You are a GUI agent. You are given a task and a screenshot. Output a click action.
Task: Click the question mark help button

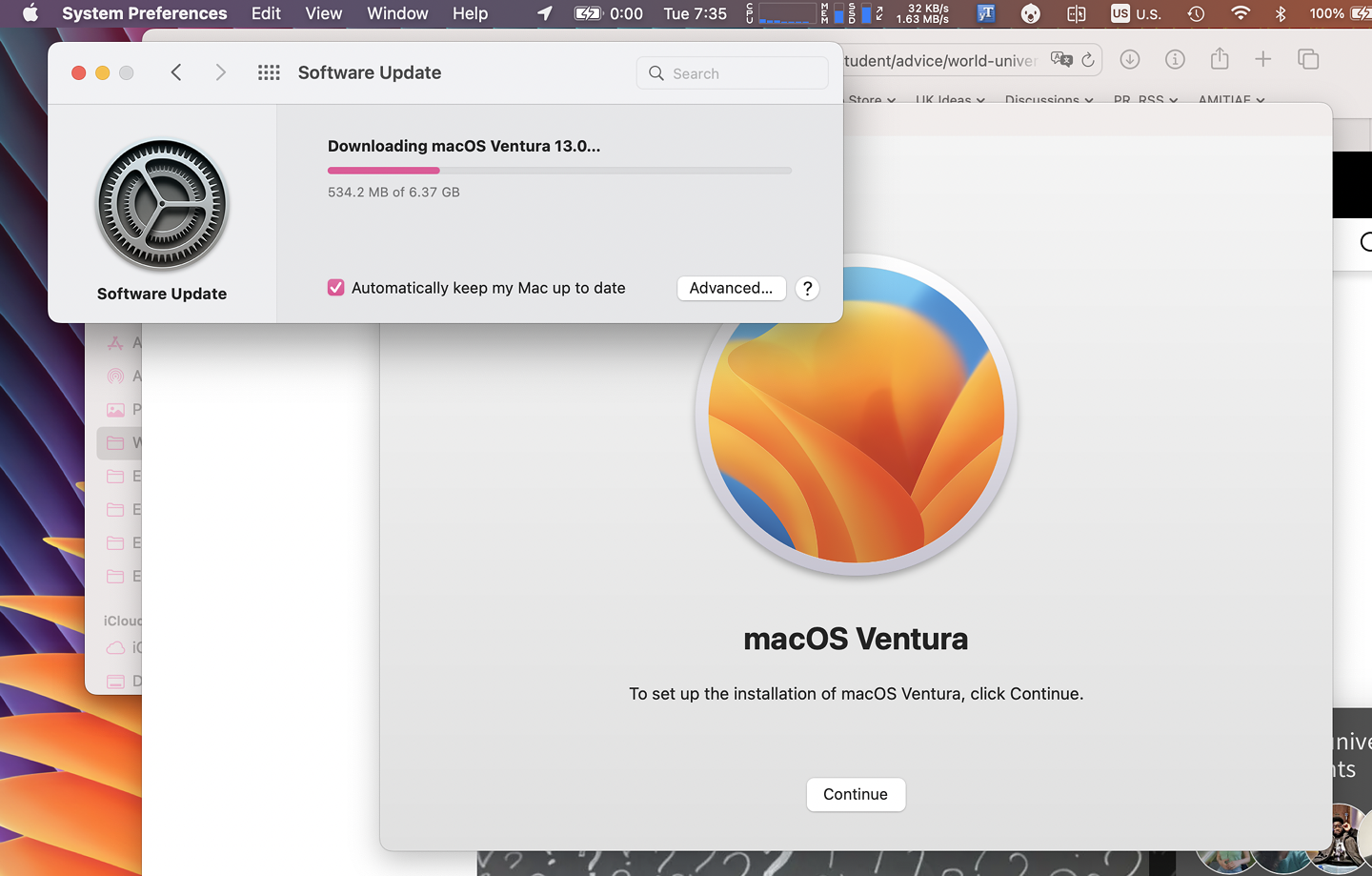click(x=807, y=289)
